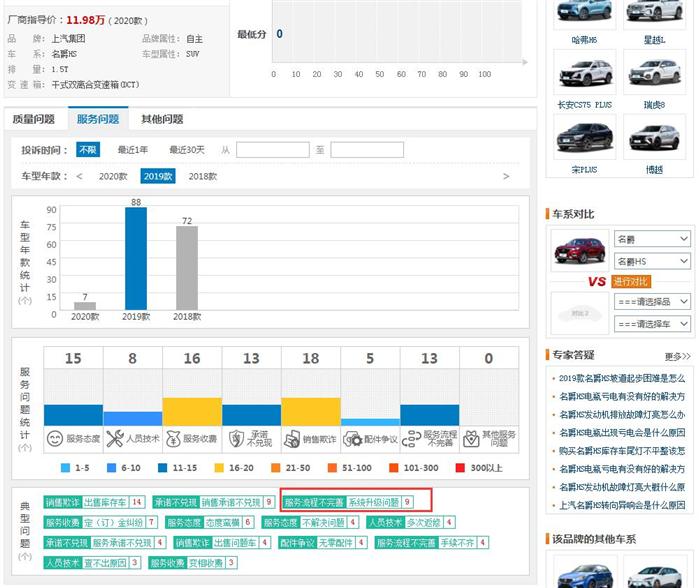This screenshot has width=700, height=588.
Task: Open the 名爵HS series dropdown
Action: [652, 261]
